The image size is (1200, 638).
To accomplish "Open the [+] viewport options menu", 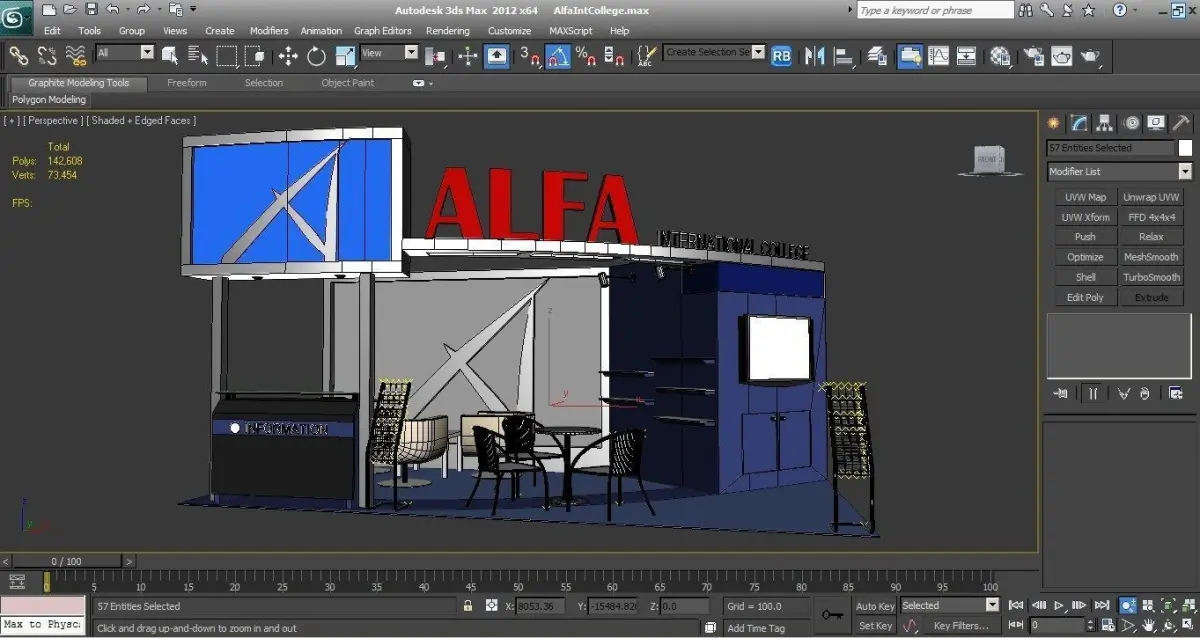I will pyautogui.click(x=11, y=121).
